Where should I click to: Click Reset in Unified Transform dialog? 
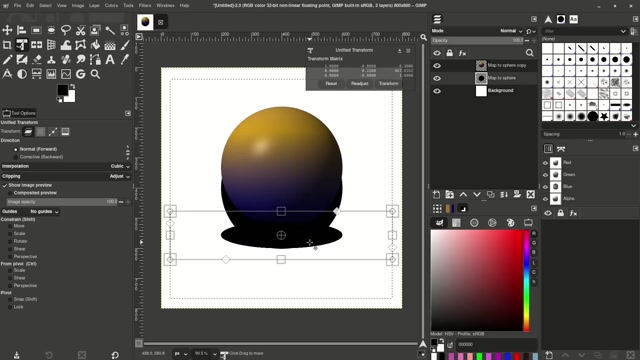coord(331,84)
